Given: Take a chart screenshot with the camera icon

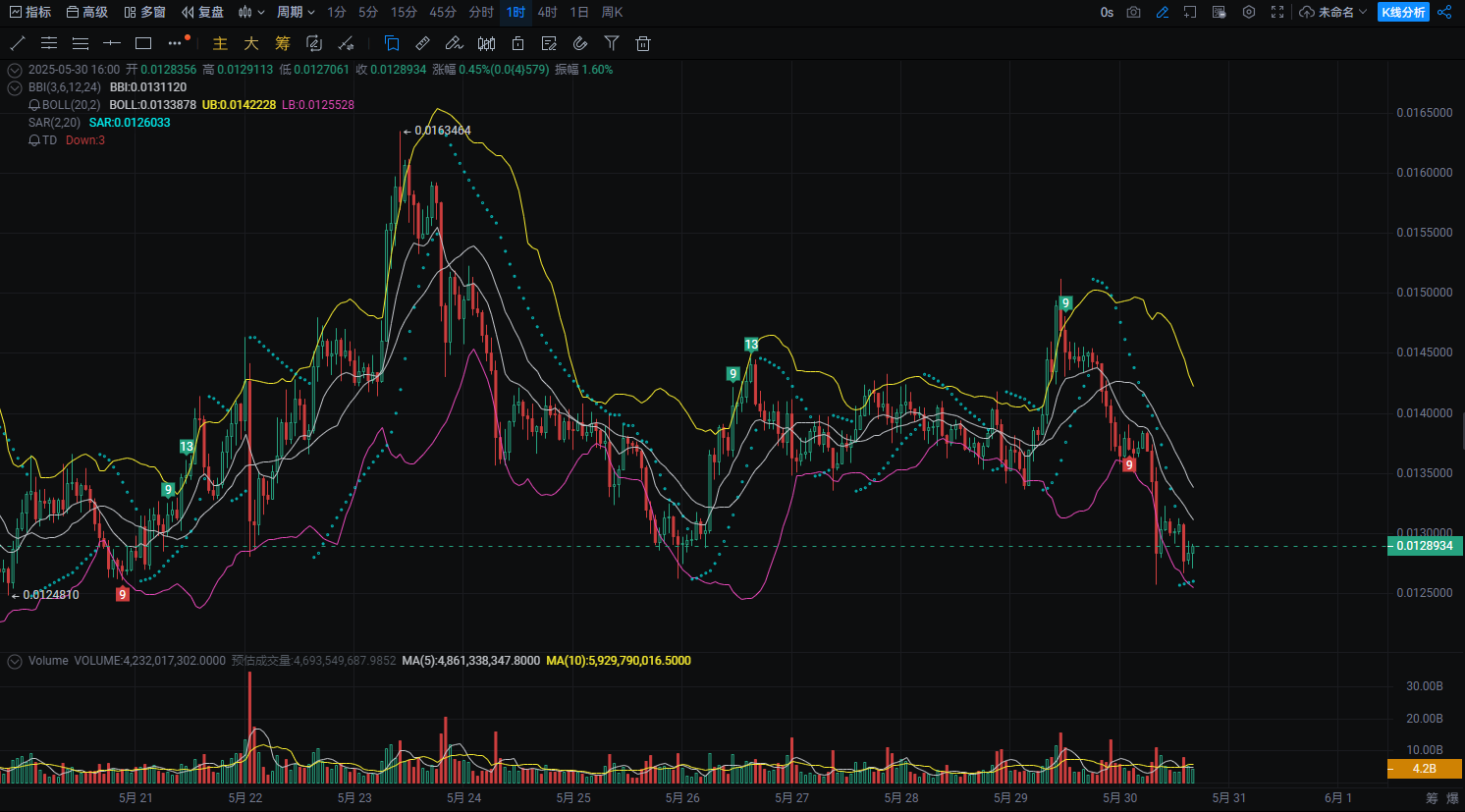Looking at the screenshot, I should click(1134, 12).
